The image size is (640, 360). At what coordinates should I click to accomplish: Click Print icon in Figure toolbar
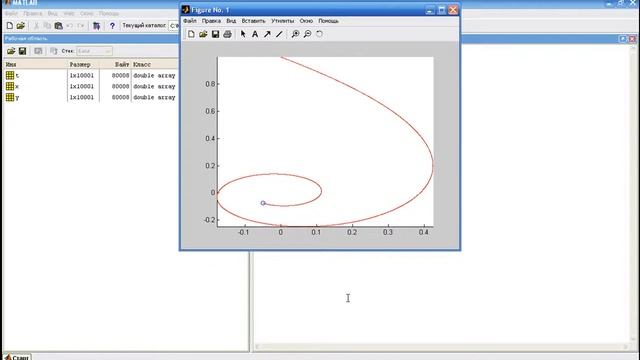point(227,34)
